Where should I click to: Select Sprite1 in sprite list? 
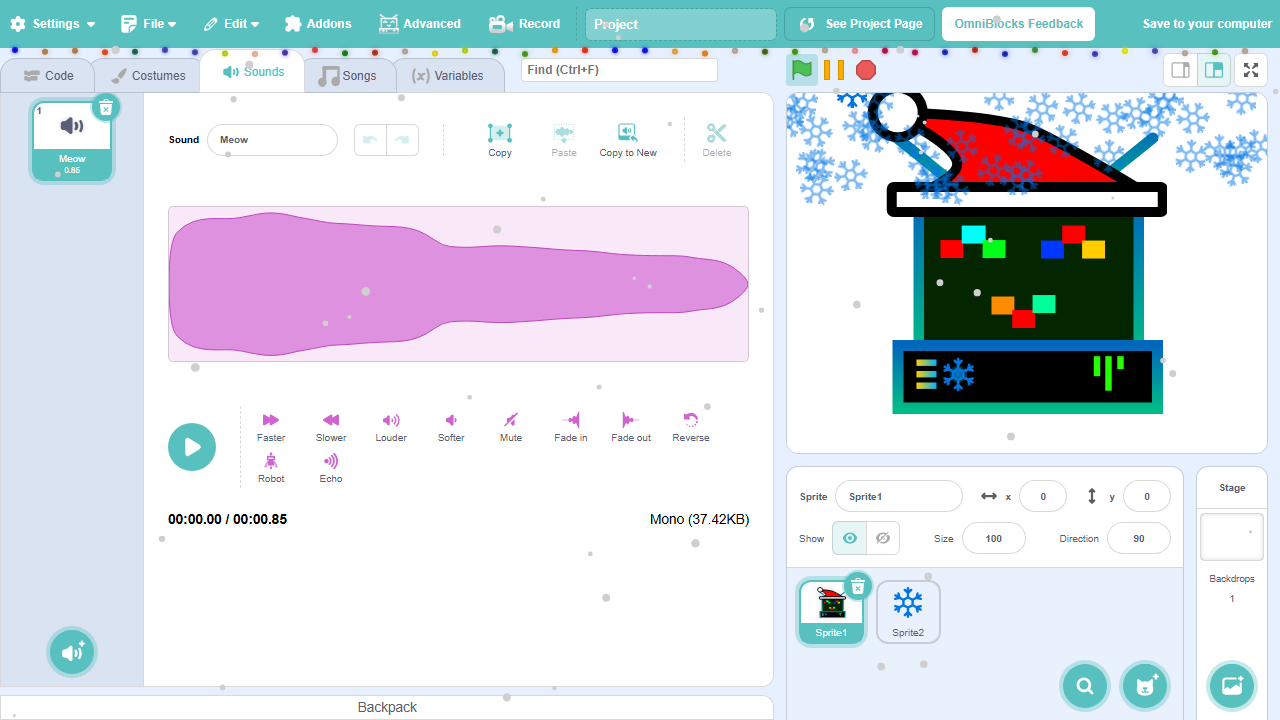[831, 613]
